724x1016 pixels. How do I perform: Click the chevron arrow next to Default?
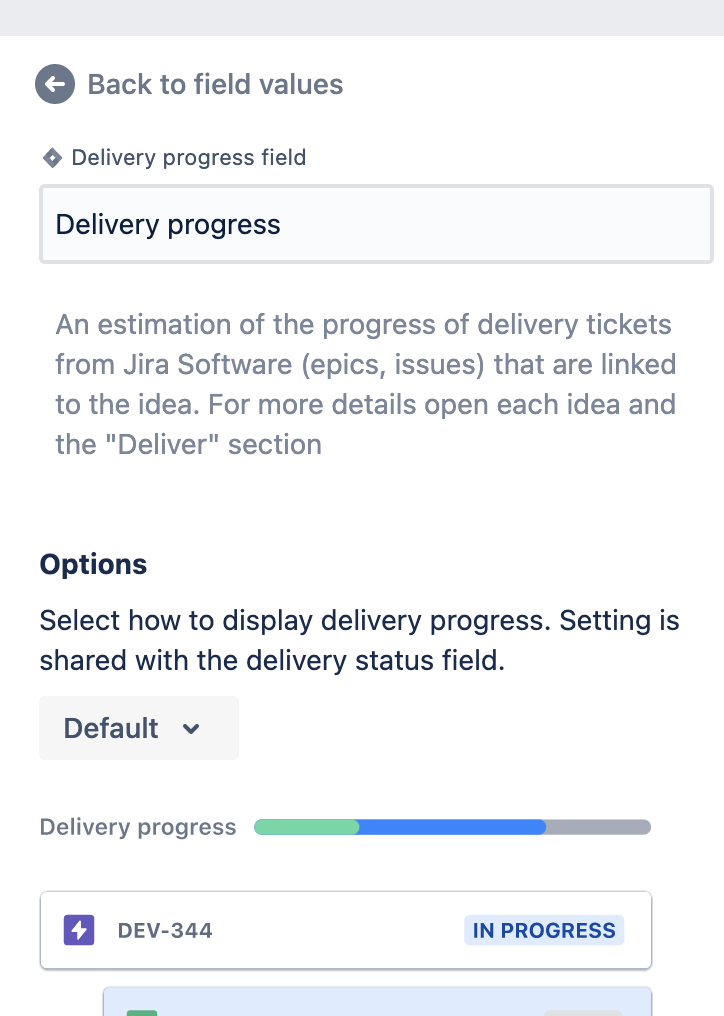click(191, 729)
